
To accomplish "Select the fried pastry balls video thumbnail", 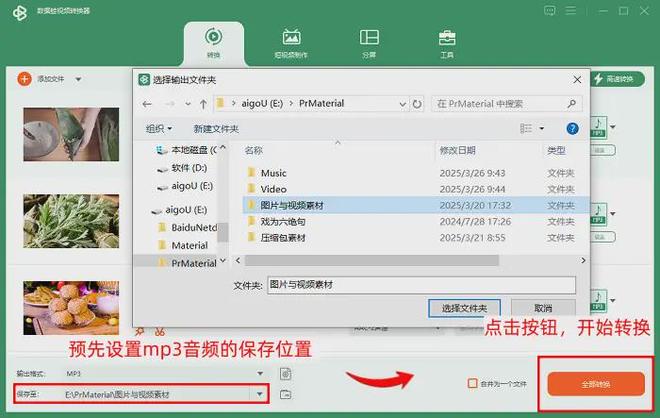I will point(71,308).
